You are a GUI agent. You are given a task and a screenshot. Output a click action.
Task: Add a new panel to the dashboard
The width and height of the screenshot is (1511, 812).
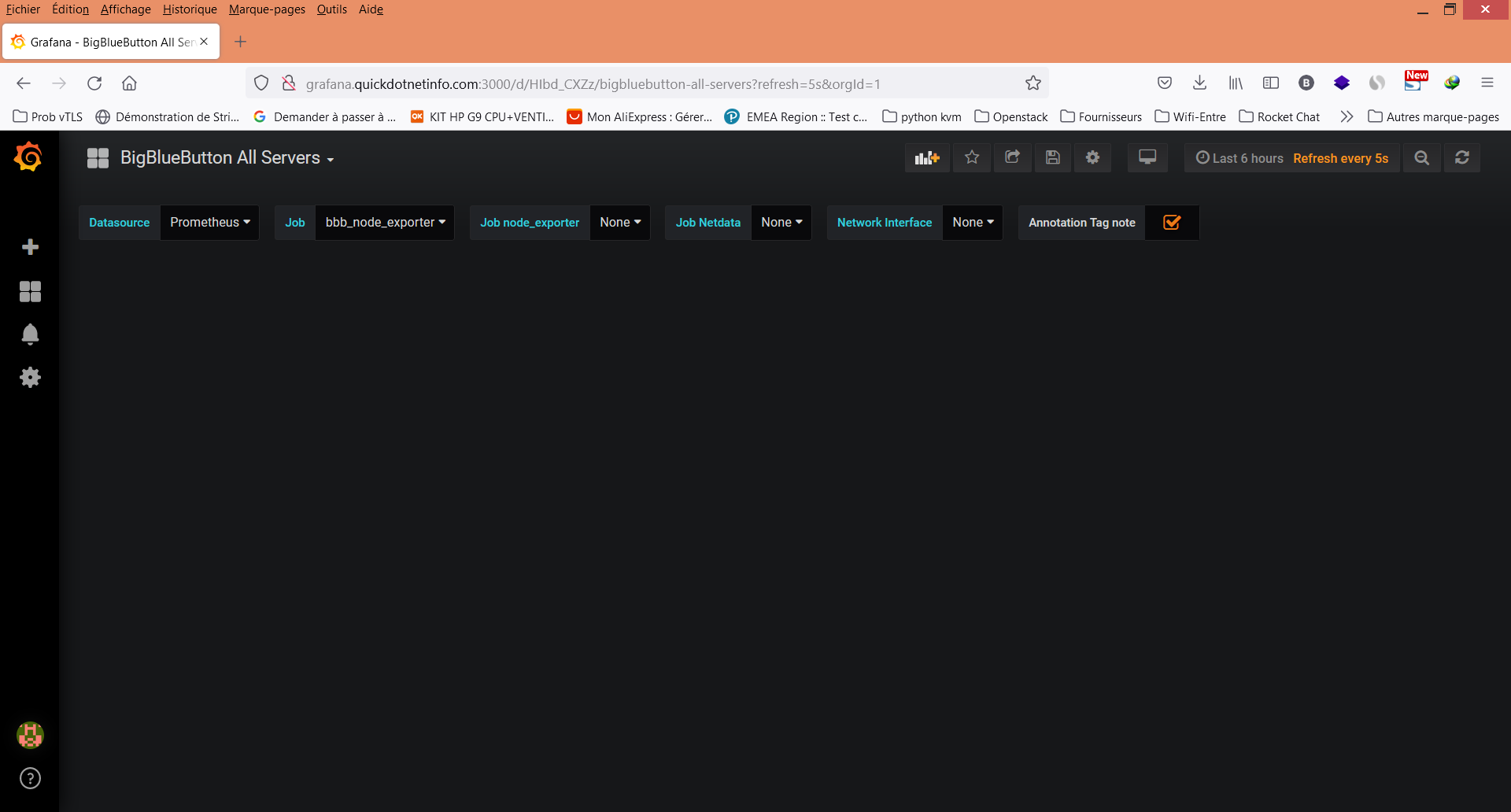click(927, 157)
